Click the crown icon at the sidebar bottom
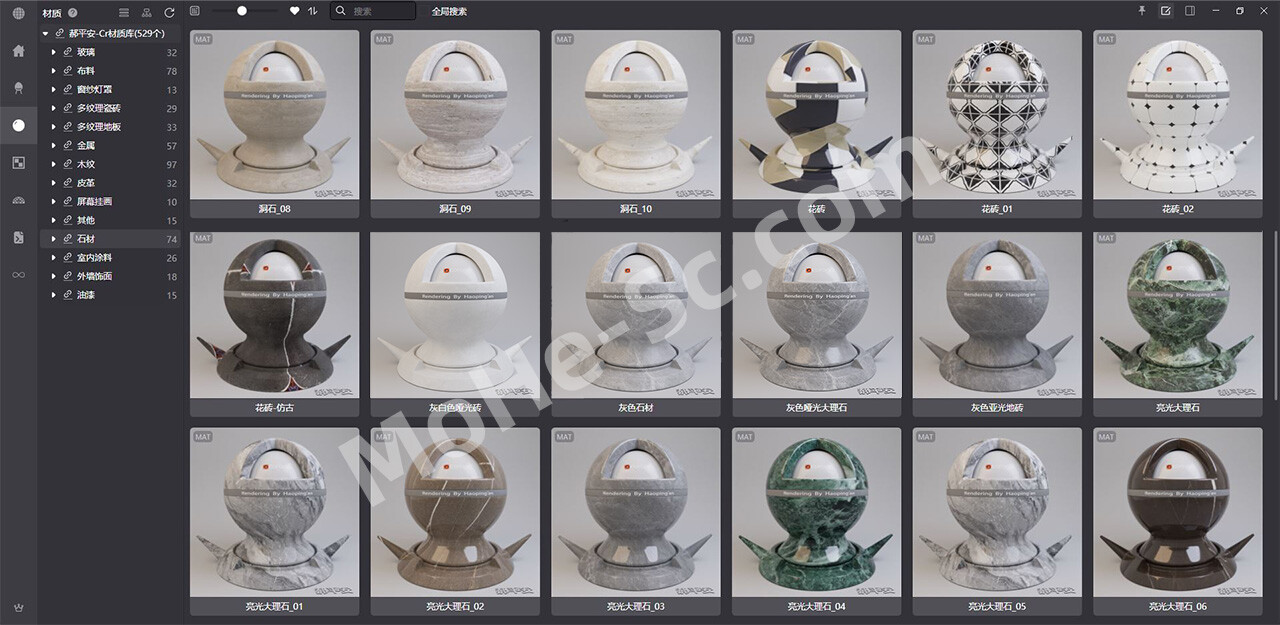The width and height of the screenshot is (1280, 625). (18, 607)
